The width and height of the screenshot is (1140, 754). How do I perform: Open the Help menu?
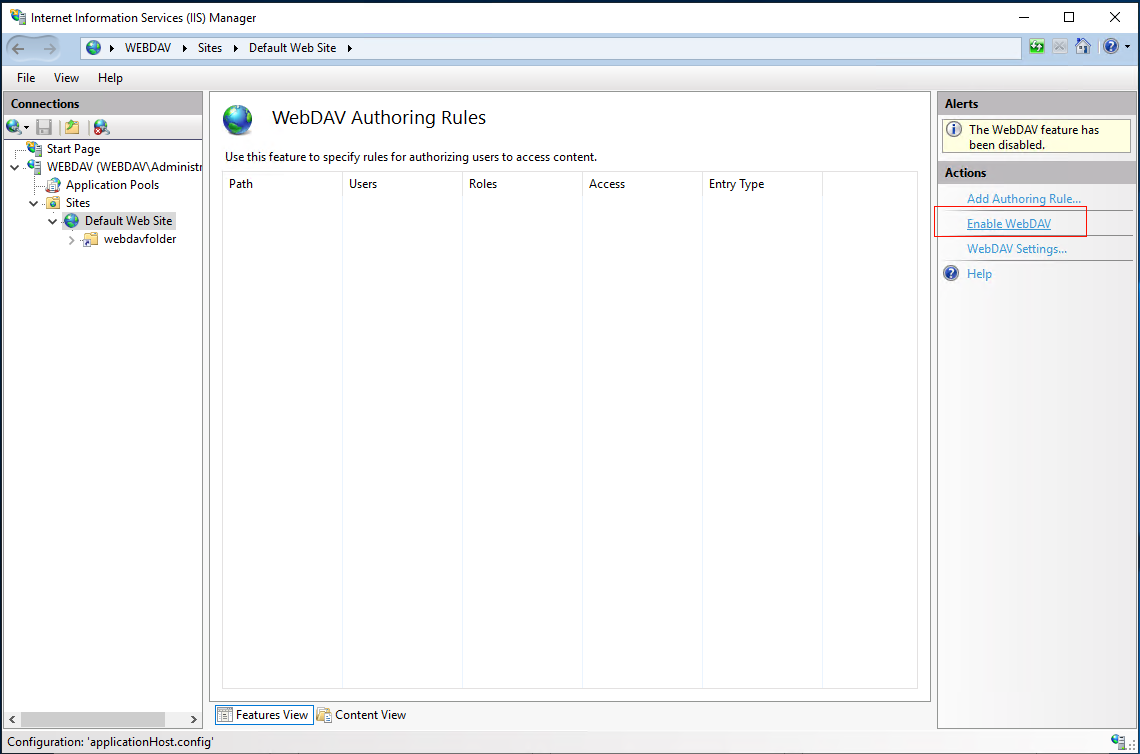click(111, 78)
